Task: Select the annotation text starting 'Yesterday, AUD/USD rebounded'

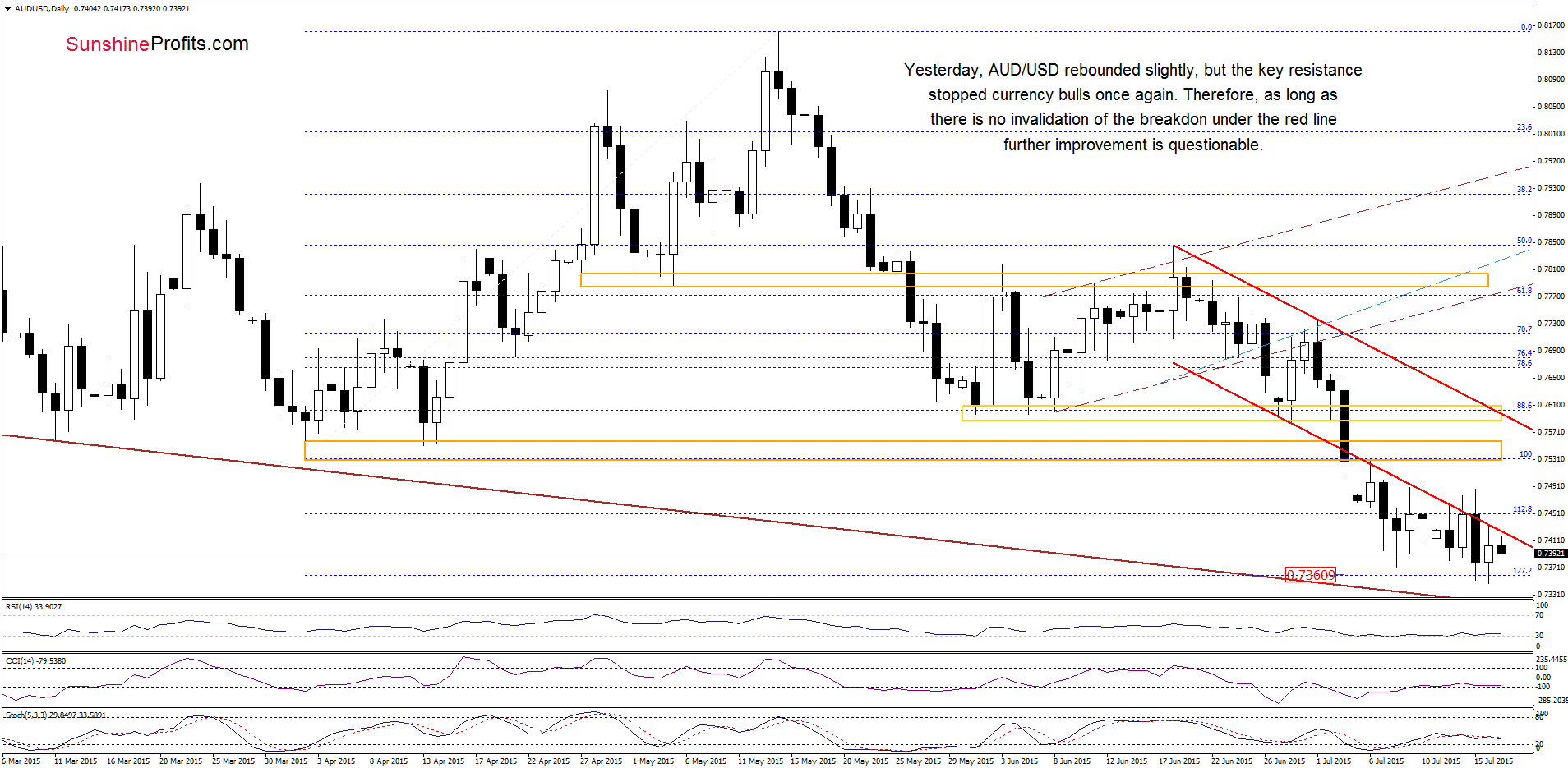Action: pos(1132,108)
